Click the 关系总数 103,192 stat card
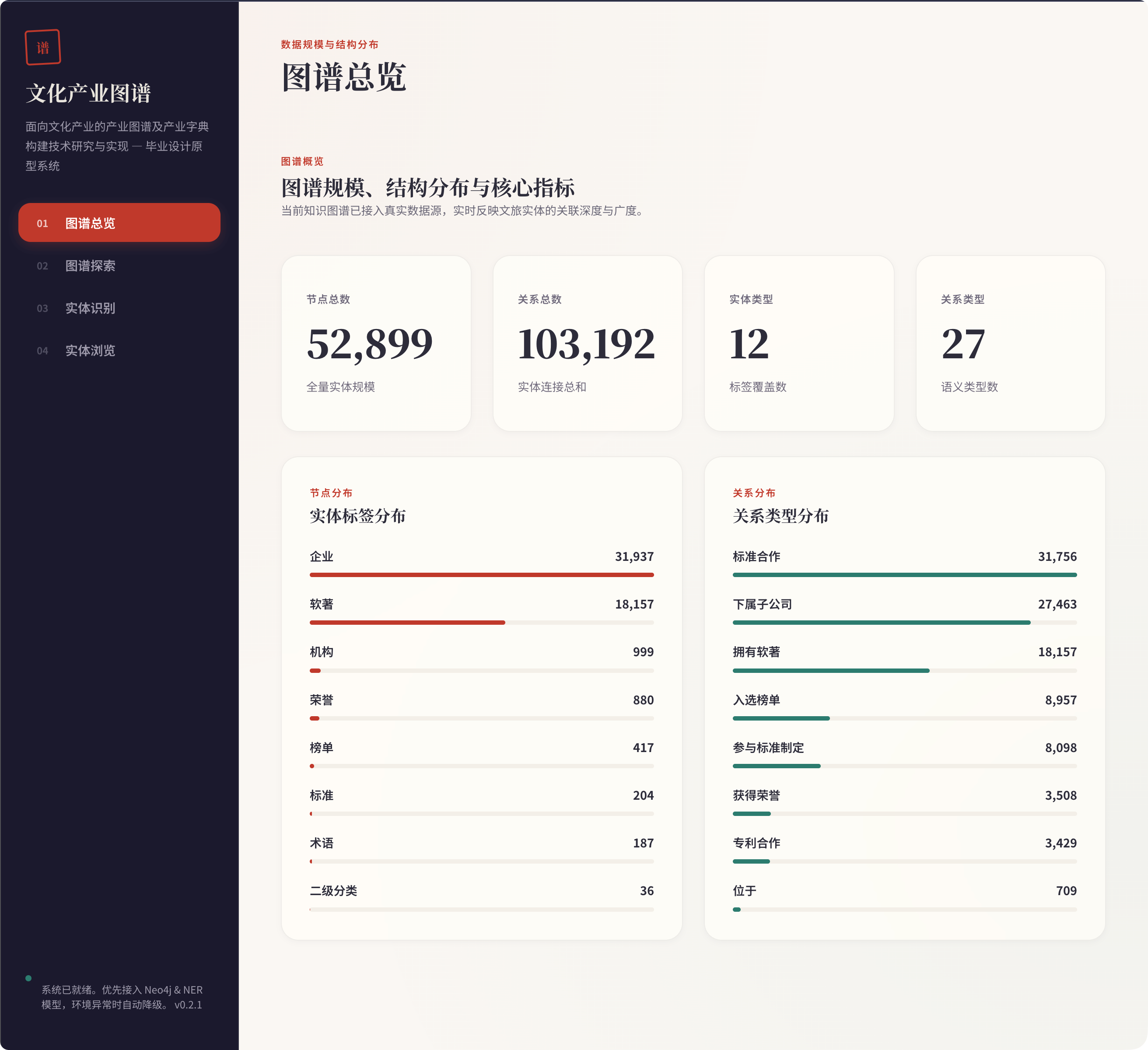This screenshot has height=1050, width=1148. 587,343
